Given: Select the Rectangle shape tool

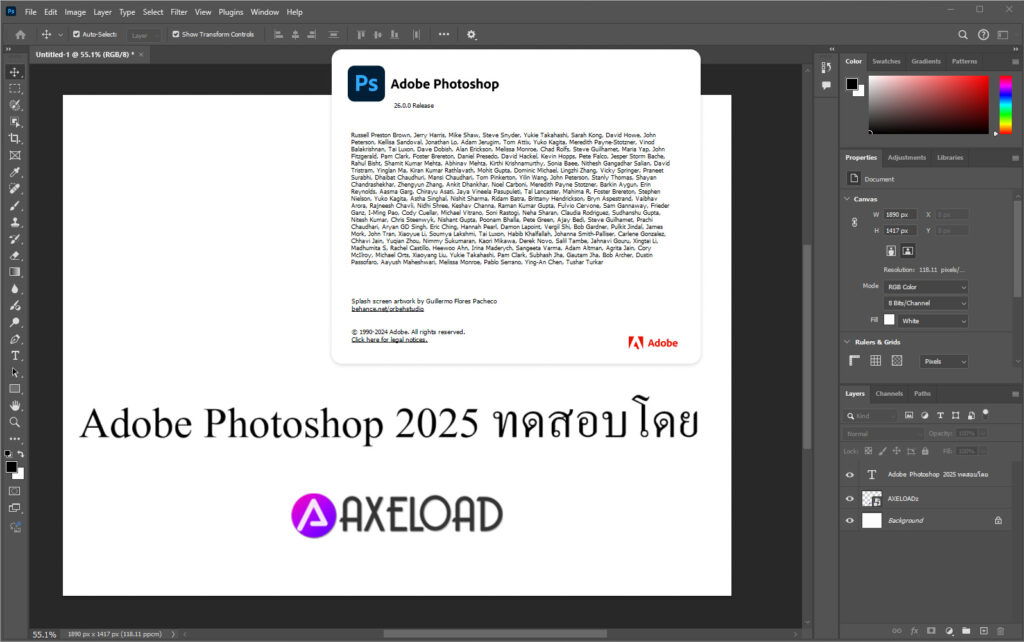Looking at the screenshot, I should [14, 389].
